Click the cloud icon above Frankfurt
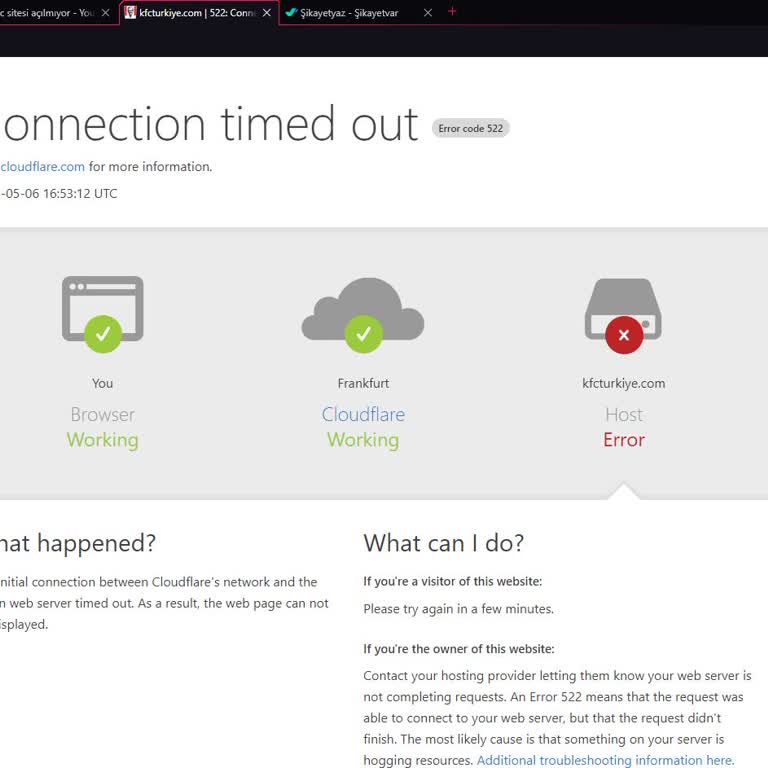768x768 pixels. point(363,309)
